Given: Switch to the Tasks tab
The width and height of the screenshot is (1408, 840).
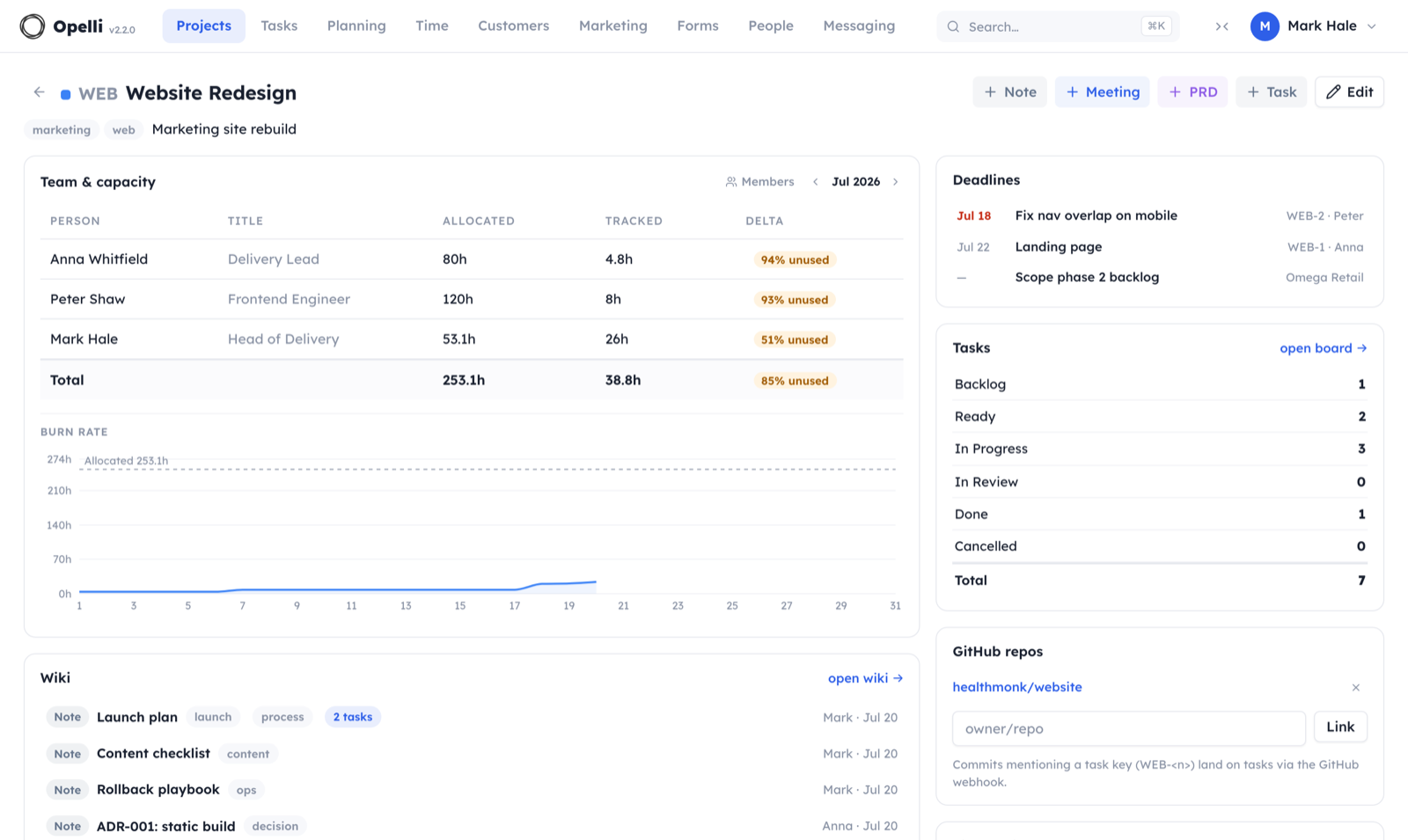Looking at the screenshot, I should (279, 26).
